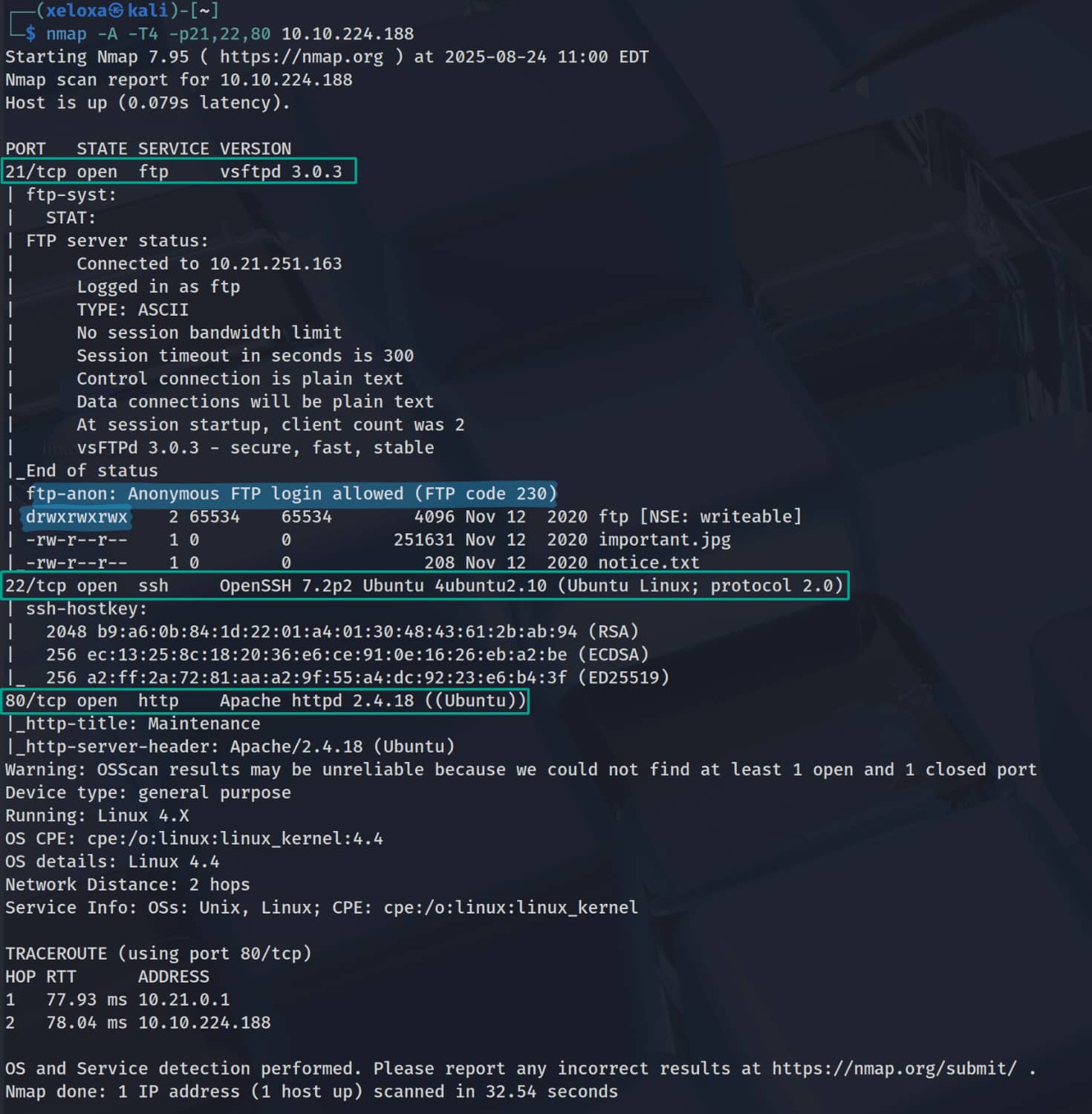Click the target IP 10.10.224.188 in command
This screenshot has height=1114, width=1092.
[347, 34]
